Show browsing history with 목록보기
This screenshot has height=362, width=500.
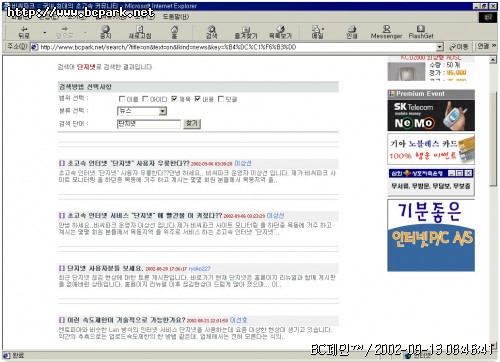(x=280, y=32)
